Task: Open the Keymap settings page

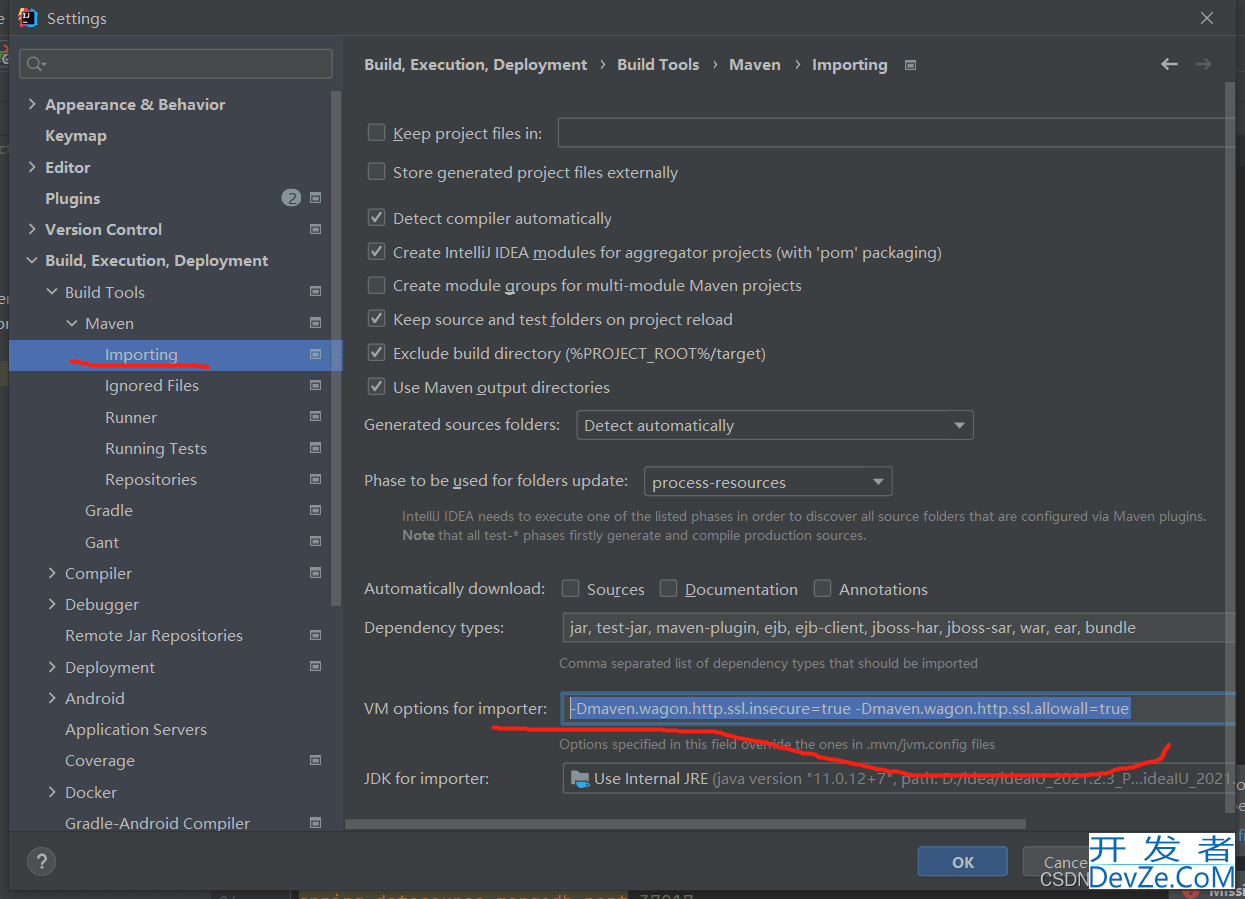Action: [76, 135]
